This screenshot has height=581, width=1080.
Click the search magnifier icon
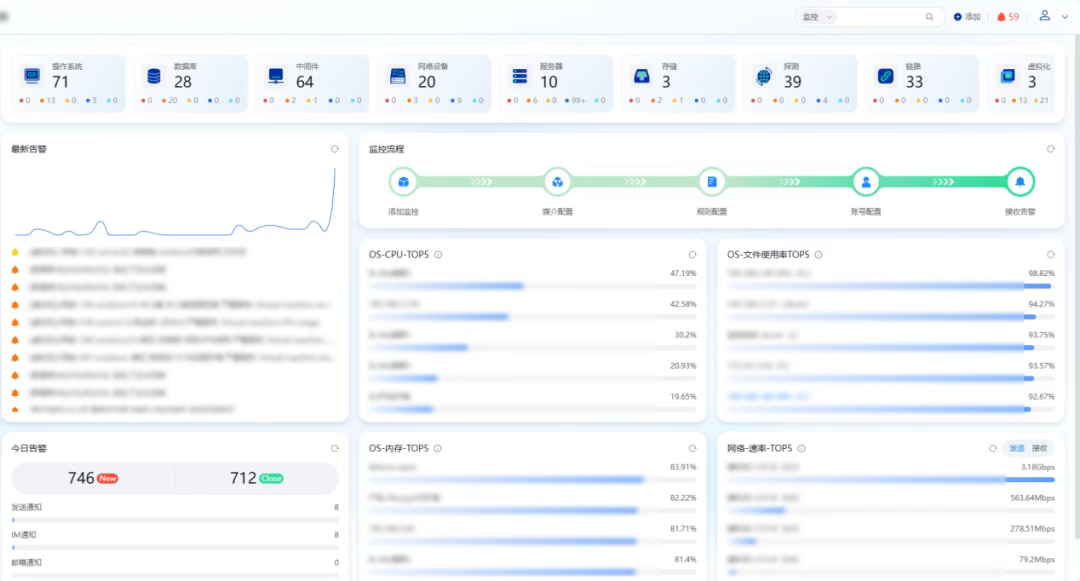[x=929, y=17]
